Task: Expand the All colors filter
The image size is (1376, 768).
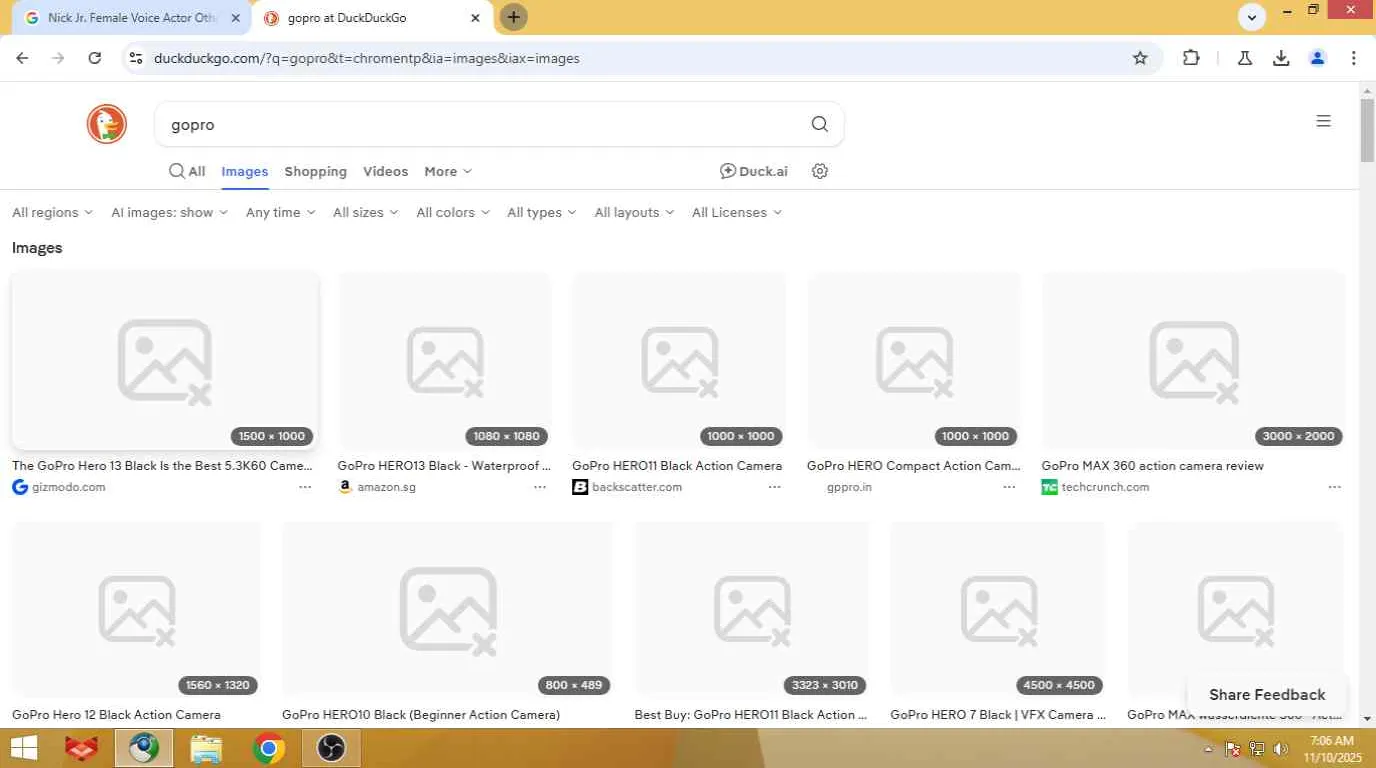Action: pos(453,212)
